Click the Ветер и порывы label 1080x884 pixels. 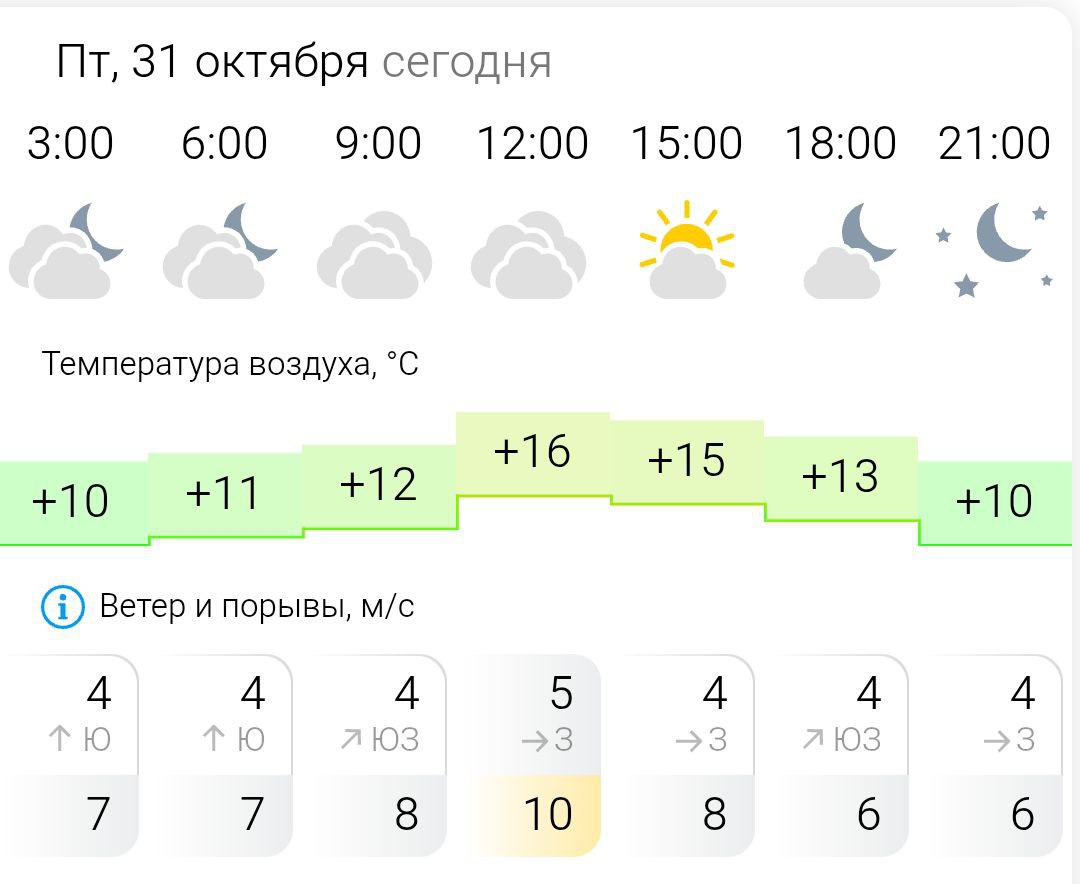[x=257, y=606]
